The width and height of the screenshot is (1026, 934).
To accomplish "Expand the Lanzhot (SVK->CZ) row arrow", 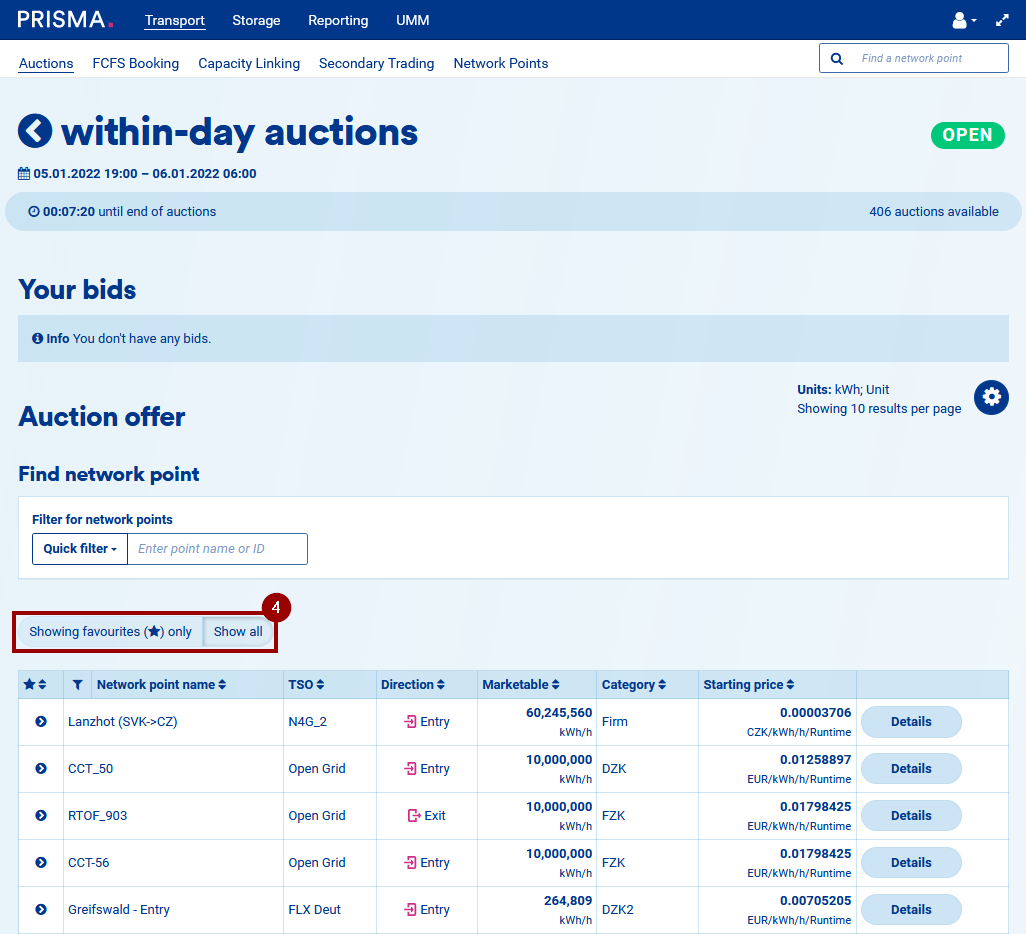I will pos(41,722).
